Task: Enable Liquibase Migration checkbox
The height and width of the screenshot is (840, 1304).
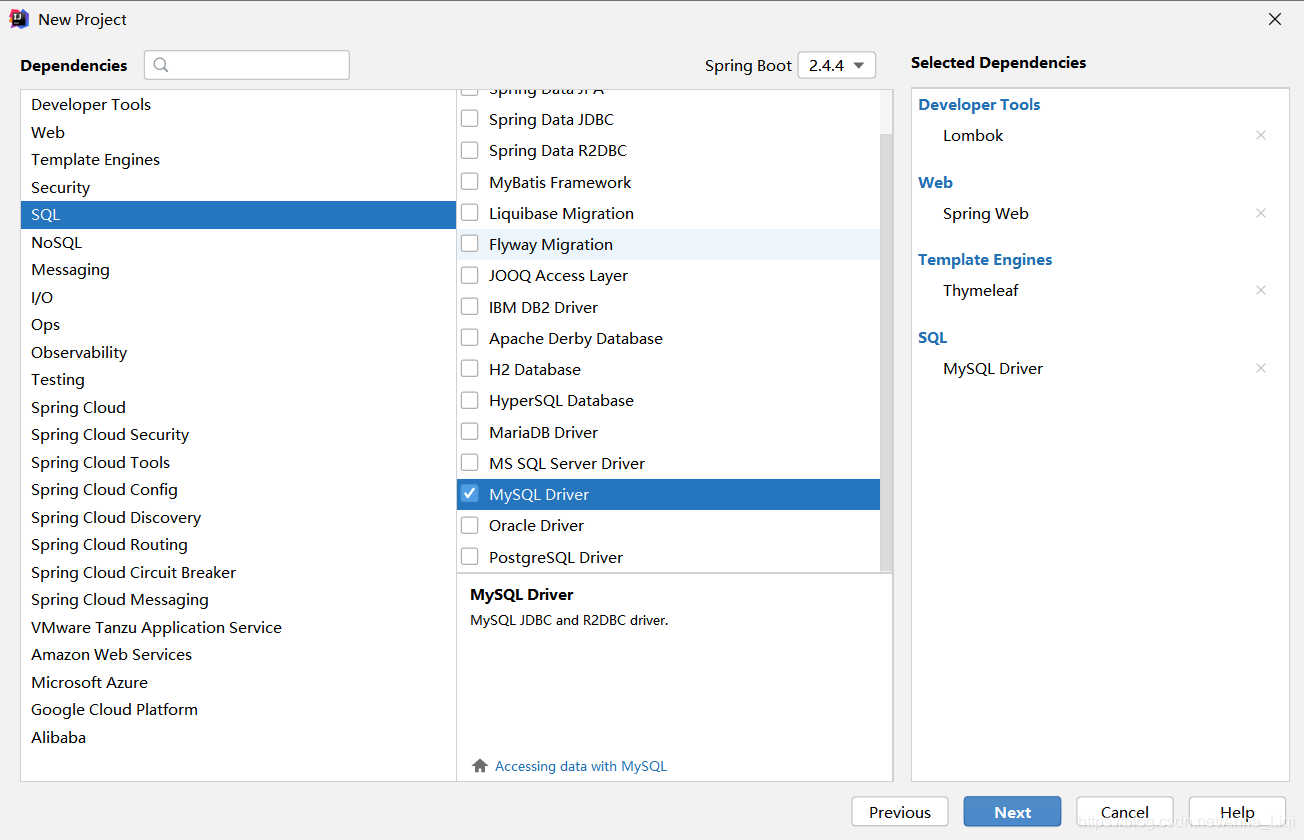Action: (x=469, y=213)
